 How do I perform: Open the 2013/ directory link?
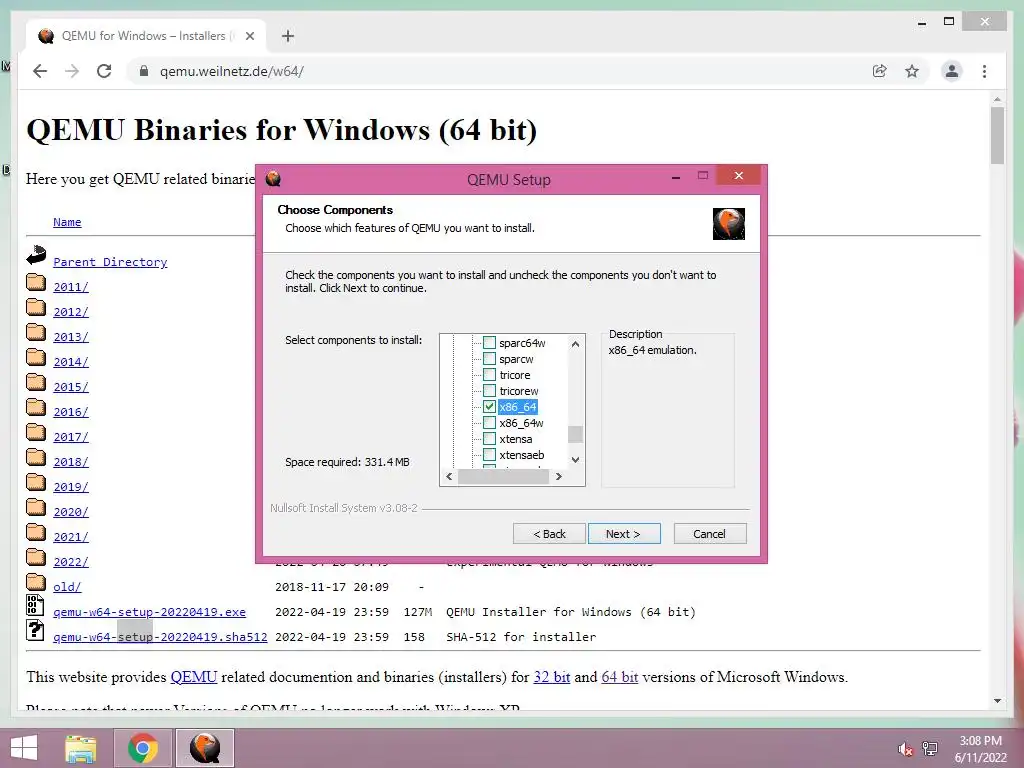(x=71, y=337)
